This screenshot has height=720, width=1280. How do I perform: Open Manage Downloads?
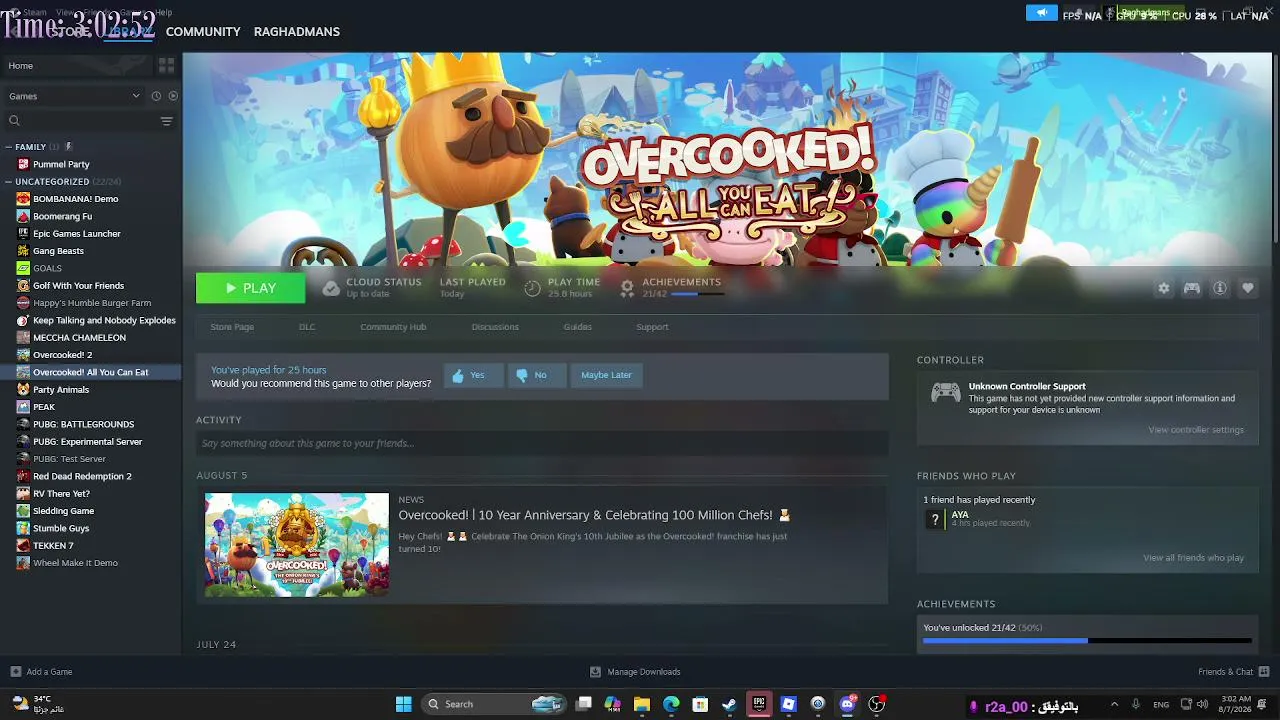[635, 672]
